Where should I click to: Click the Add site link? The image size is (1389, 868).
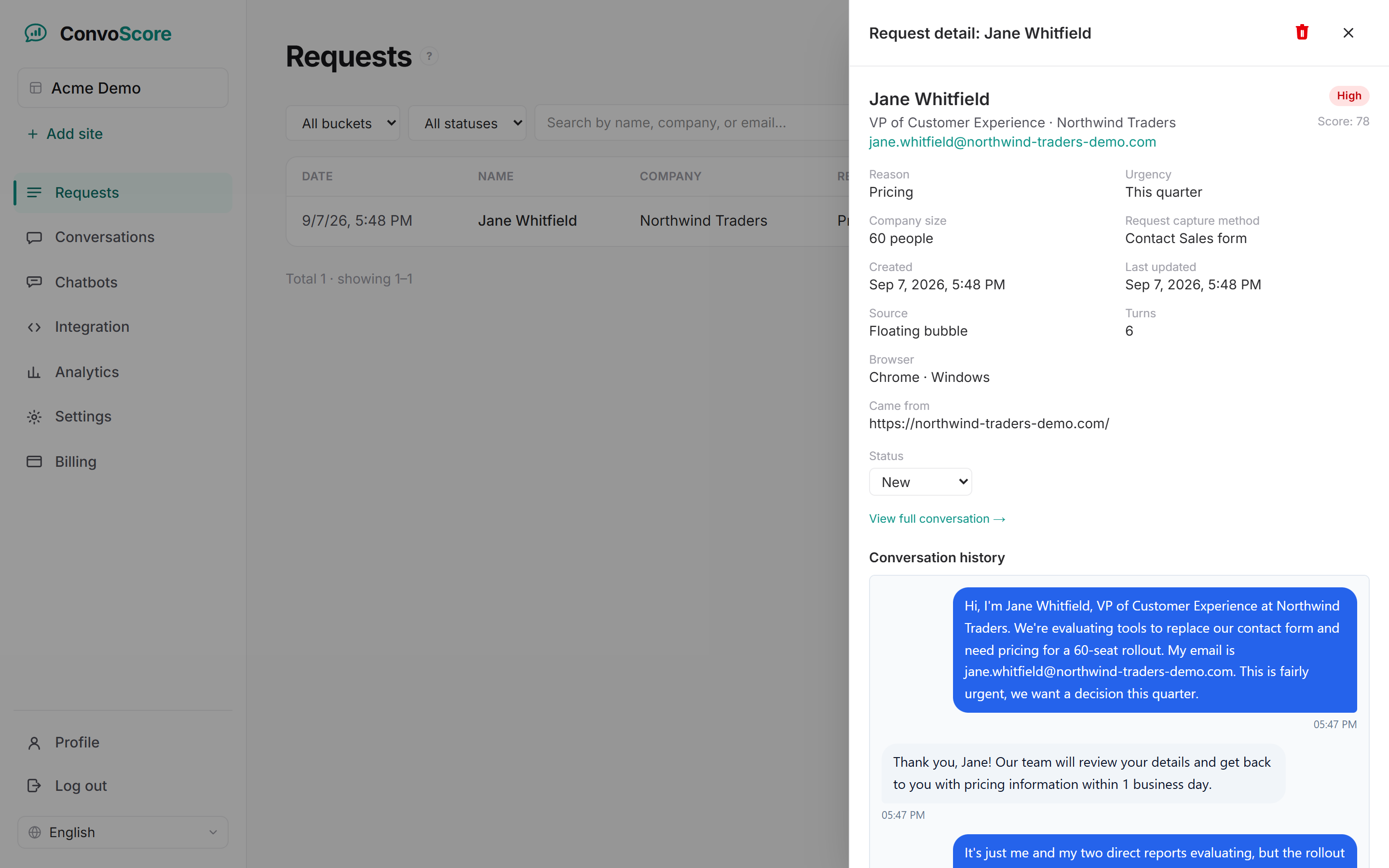(x=65, y=134)
